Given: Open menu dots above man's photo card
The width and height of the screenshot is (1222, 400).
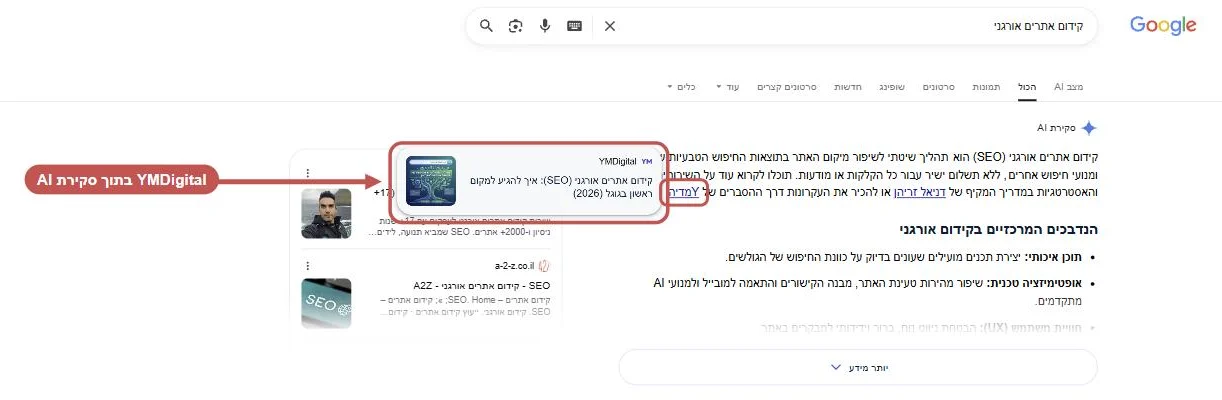Looking at the screenshot, I should tap(306, 173).
